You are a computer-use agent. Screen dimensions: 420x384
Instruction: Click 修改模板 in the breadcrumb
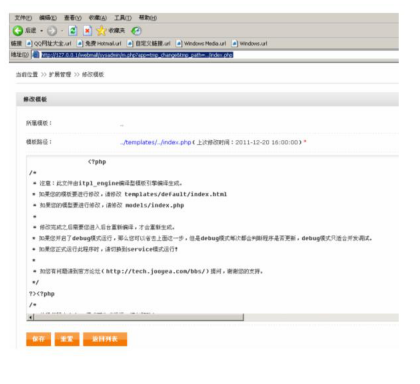click(x=93, y=74)
